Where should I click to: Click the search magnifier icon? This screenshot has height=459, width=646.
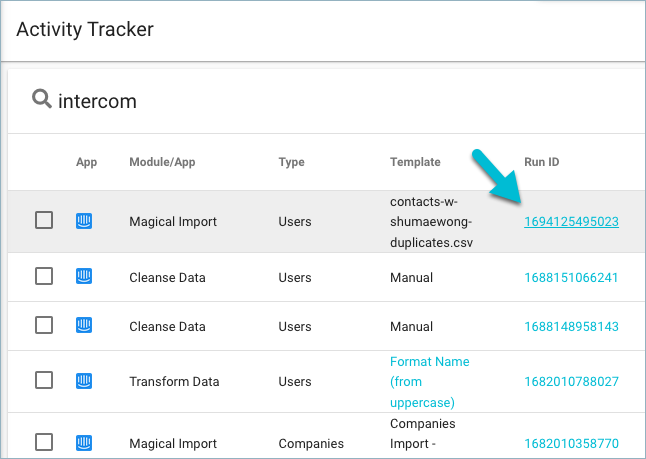(x=42, y=99)
